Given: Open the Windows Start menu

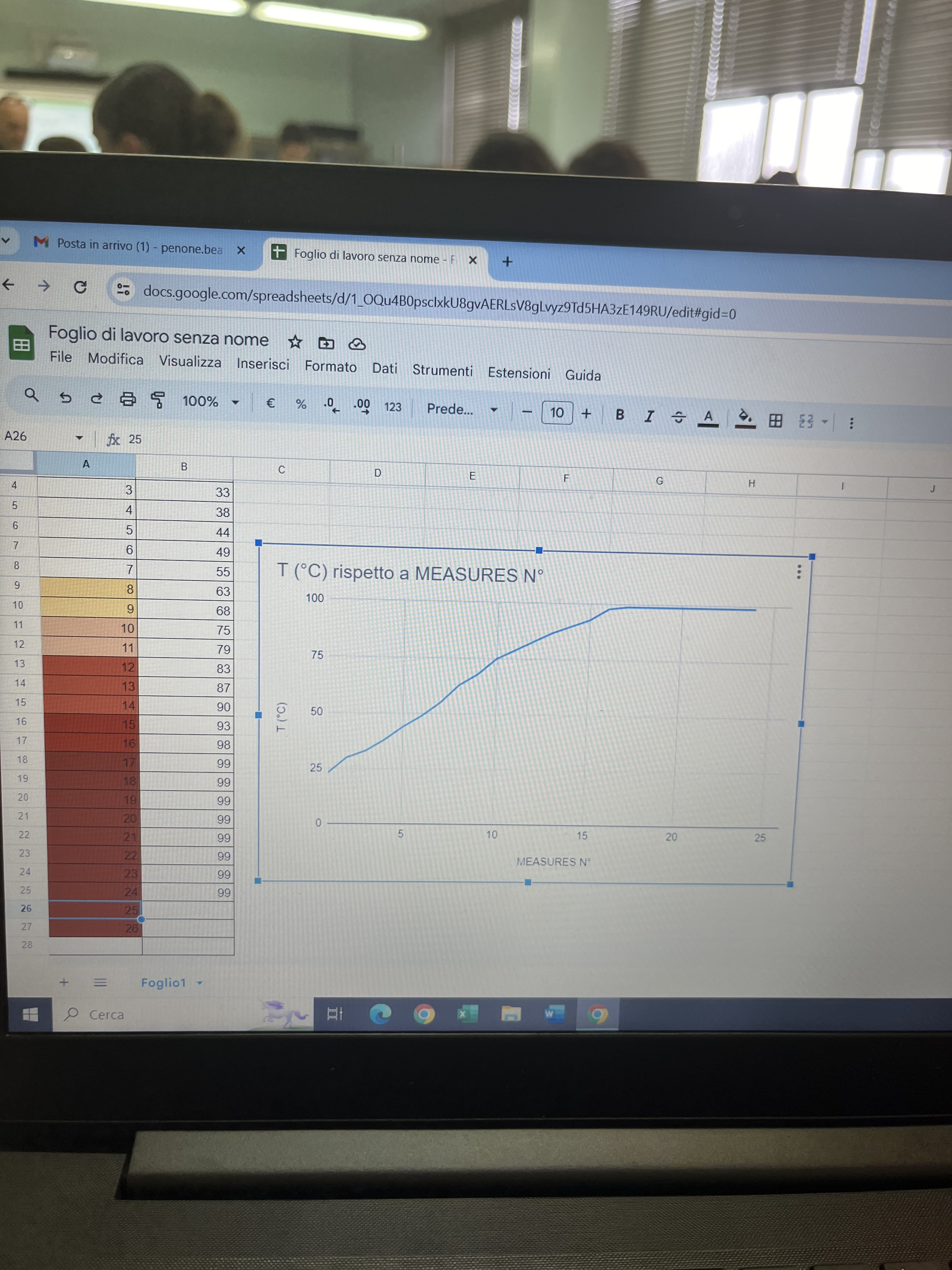Looking at the screenshot, I should [x=31, y=1015].
